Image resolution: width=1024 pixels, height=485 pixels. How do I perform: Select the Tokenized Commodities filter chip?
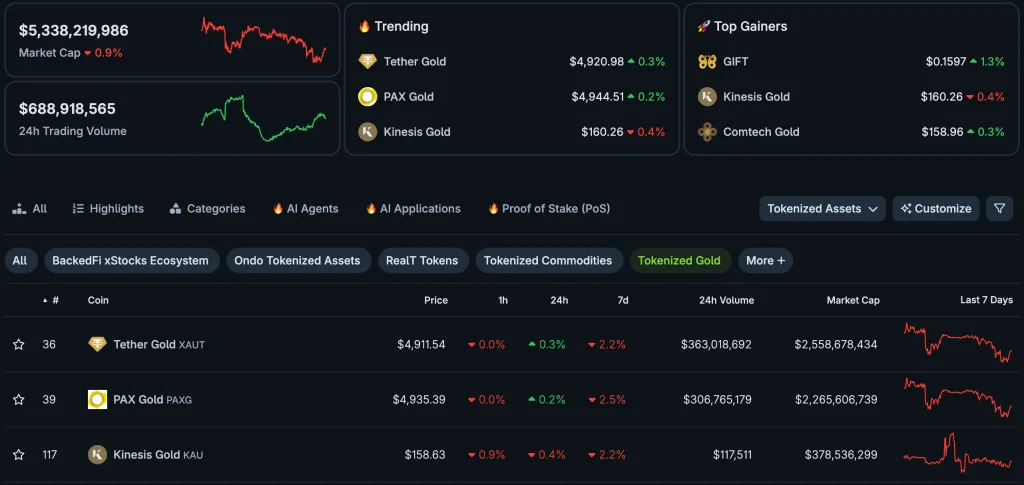(547, 261)
